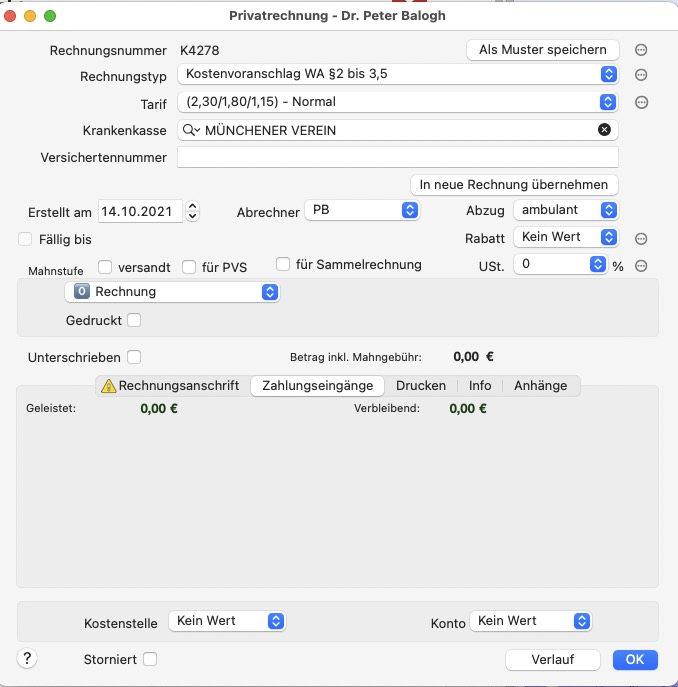Open the ellipsis options beside Rechnungstyp
Screen dimensions: 678x687
641,75
